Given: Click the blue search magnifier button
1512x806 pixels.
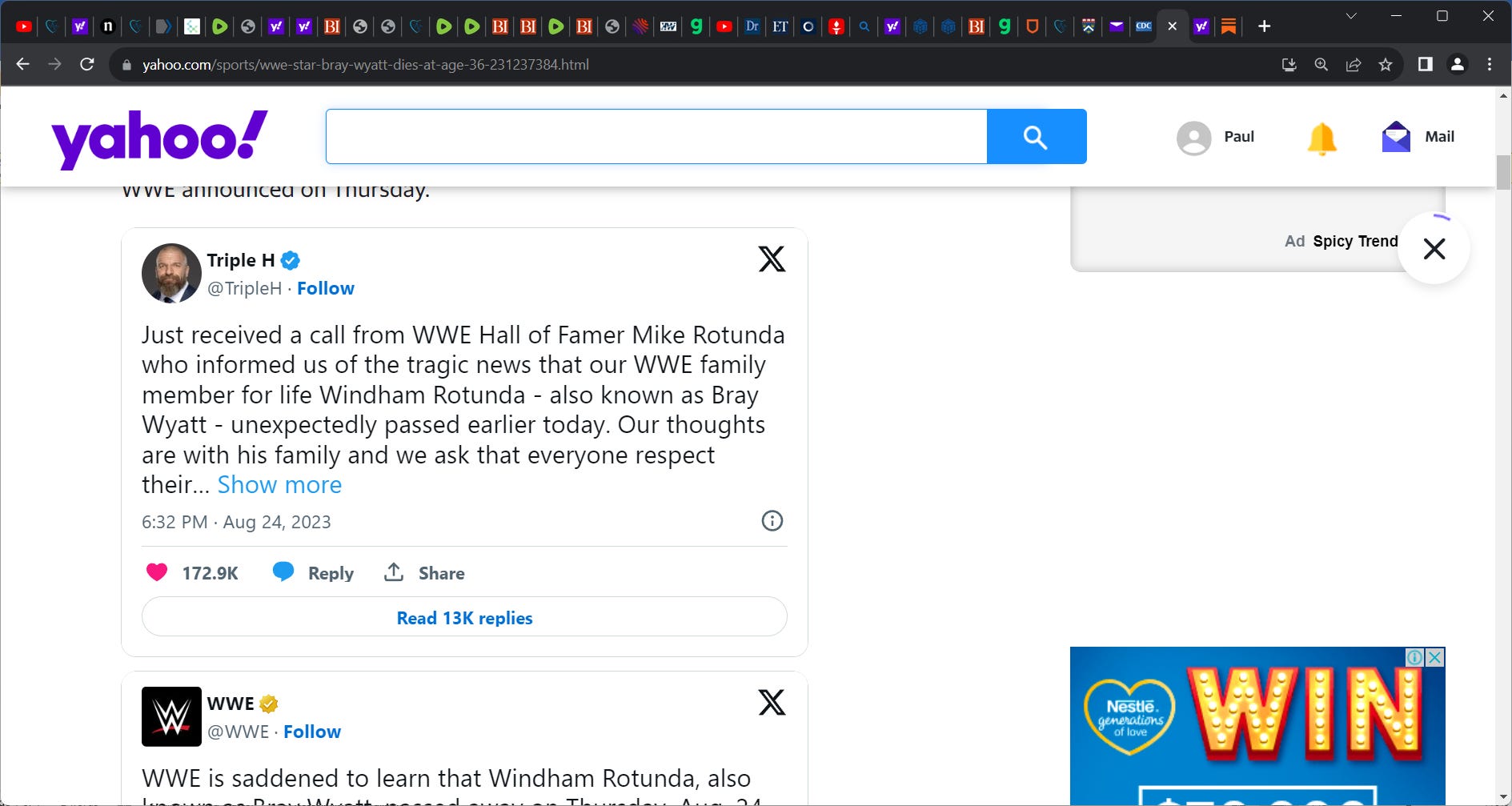Looking at the screenshot, I should [x=1037, y=137].
